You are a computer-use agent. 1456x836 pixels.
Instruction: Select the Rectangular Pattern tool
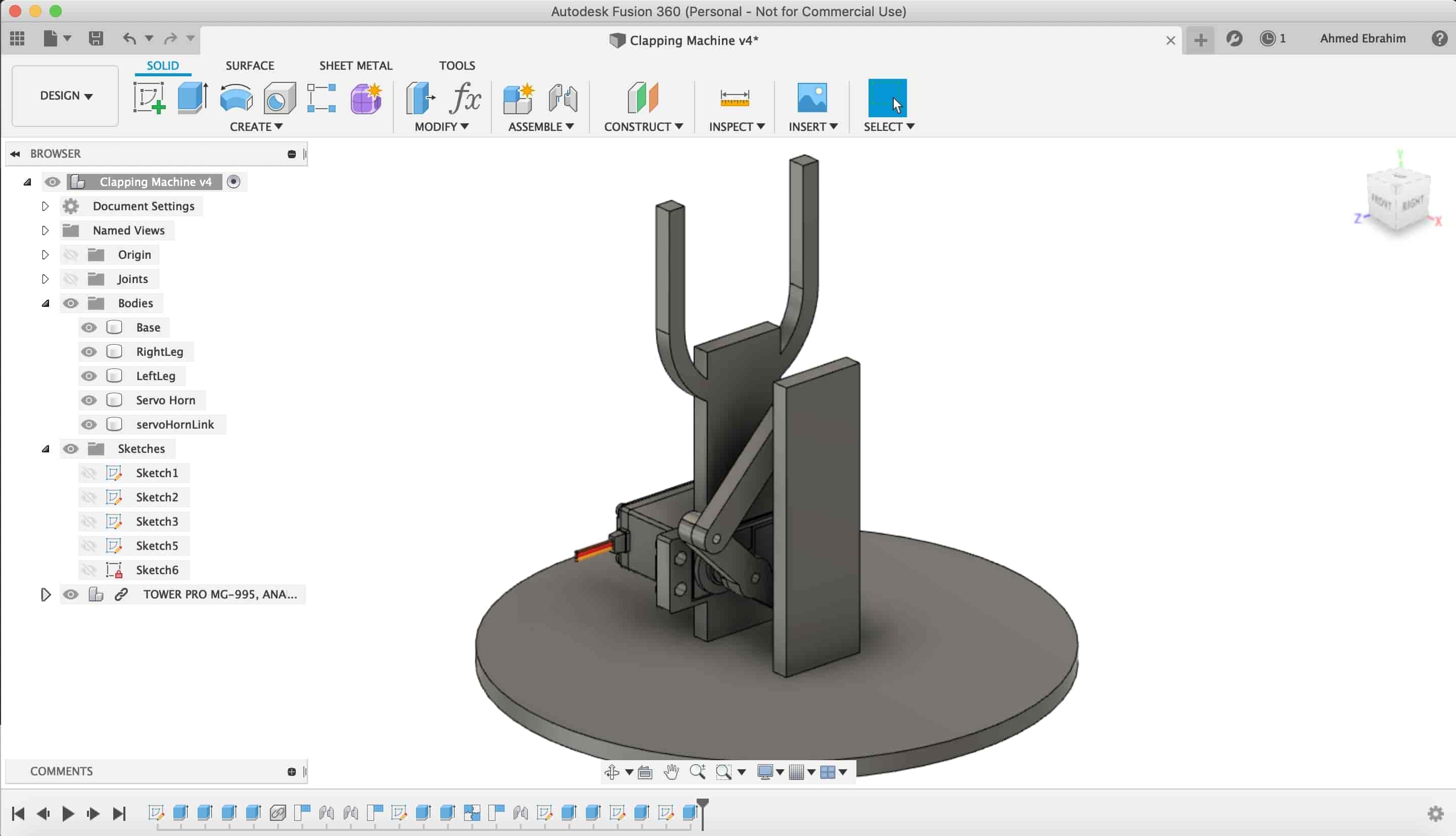322,98
